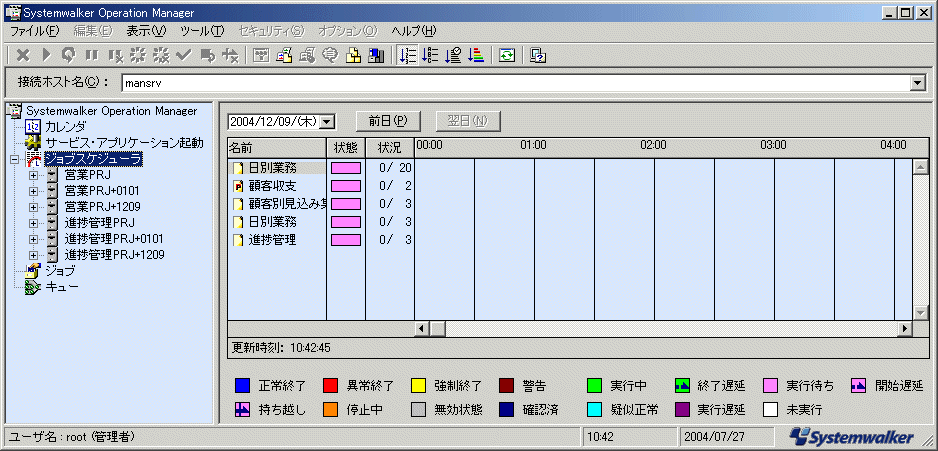The height and width of the screenshot is (451, 938).
Task: Open the セキュリティ menu
Action: (271, 31)
